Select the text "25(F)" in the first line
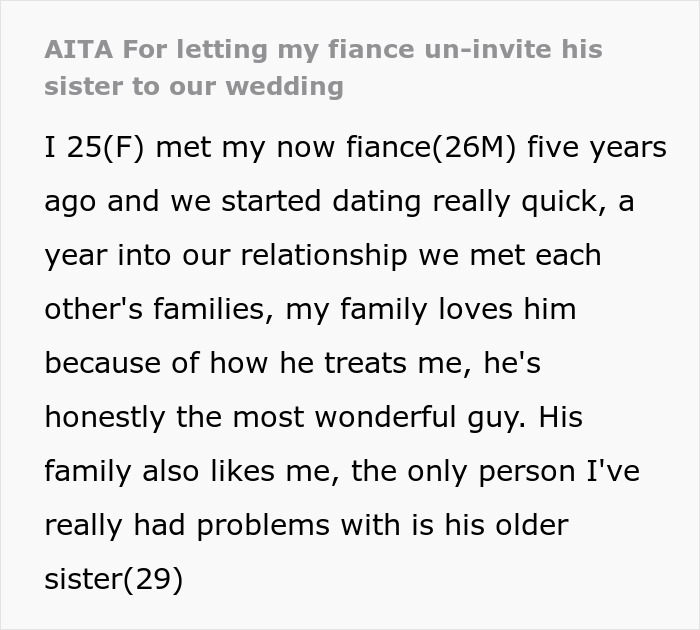 click(106, 147)
